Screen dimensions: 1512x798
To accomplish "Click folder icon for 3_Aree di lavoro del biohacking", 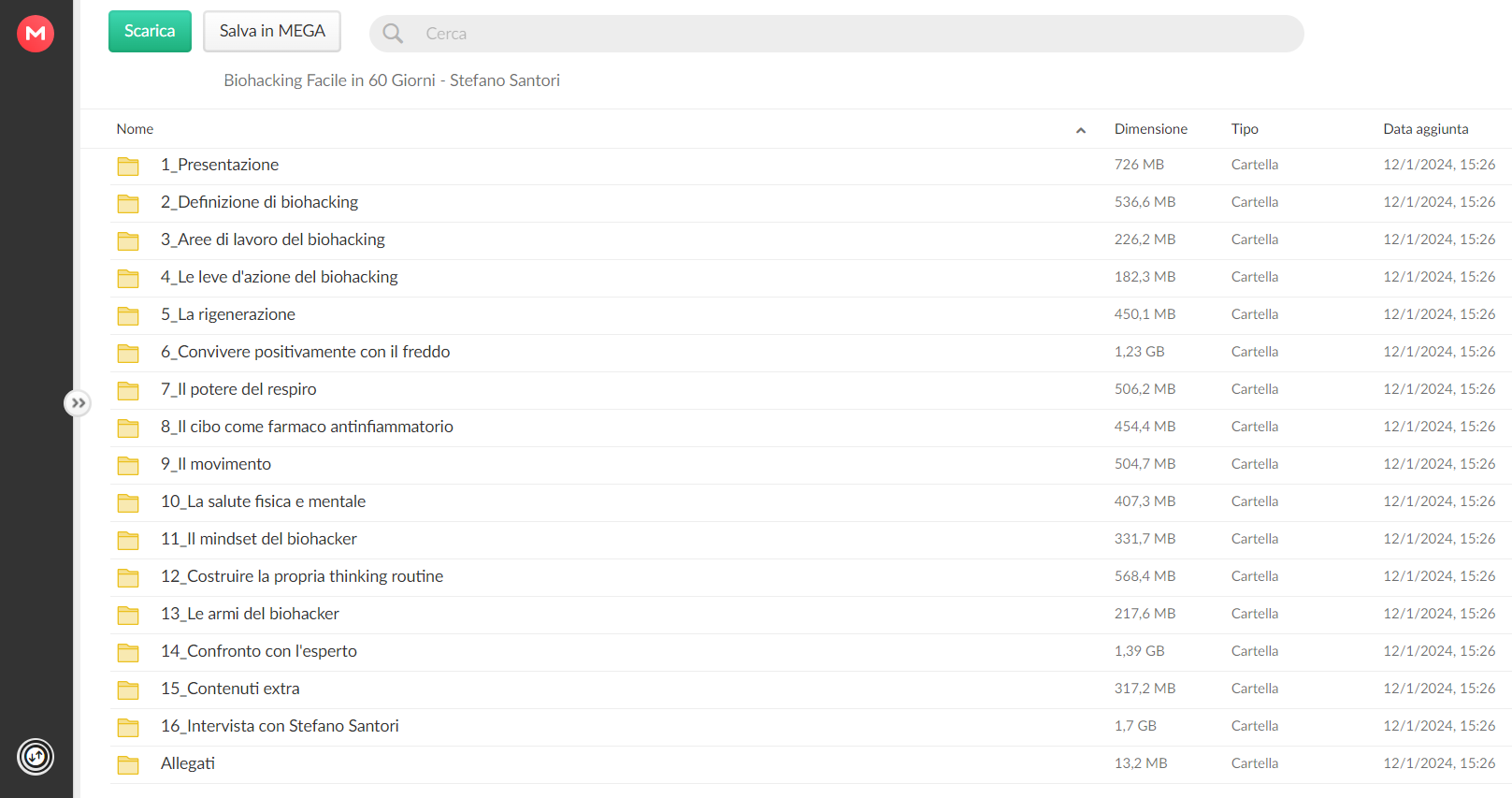I will coord(128,241).
